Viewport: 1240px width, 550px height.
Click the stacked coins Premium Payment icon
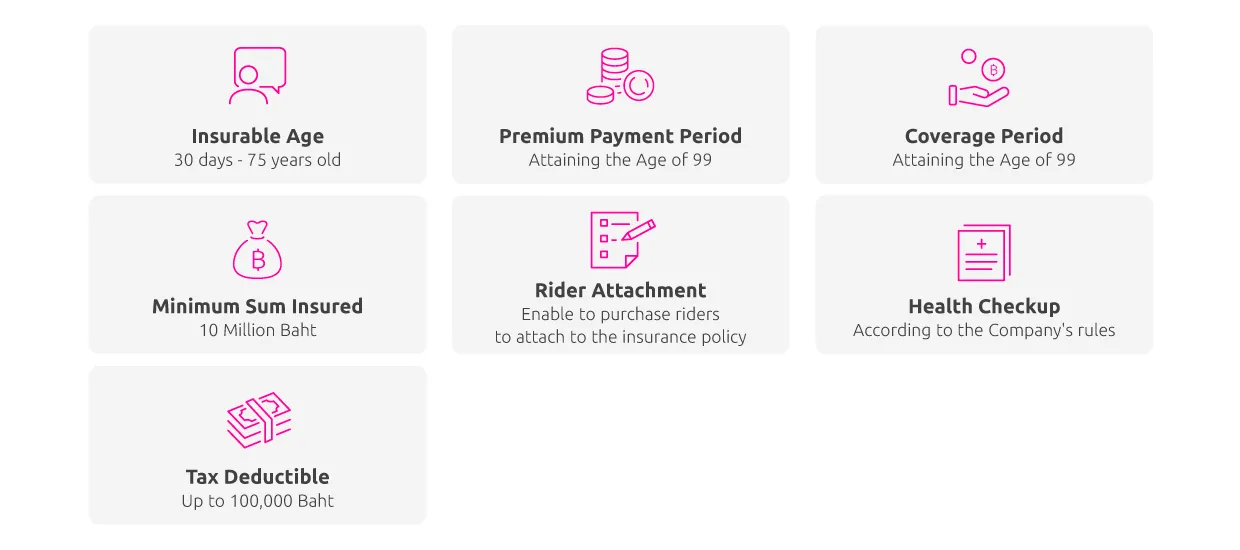click(x=620, y=76)
